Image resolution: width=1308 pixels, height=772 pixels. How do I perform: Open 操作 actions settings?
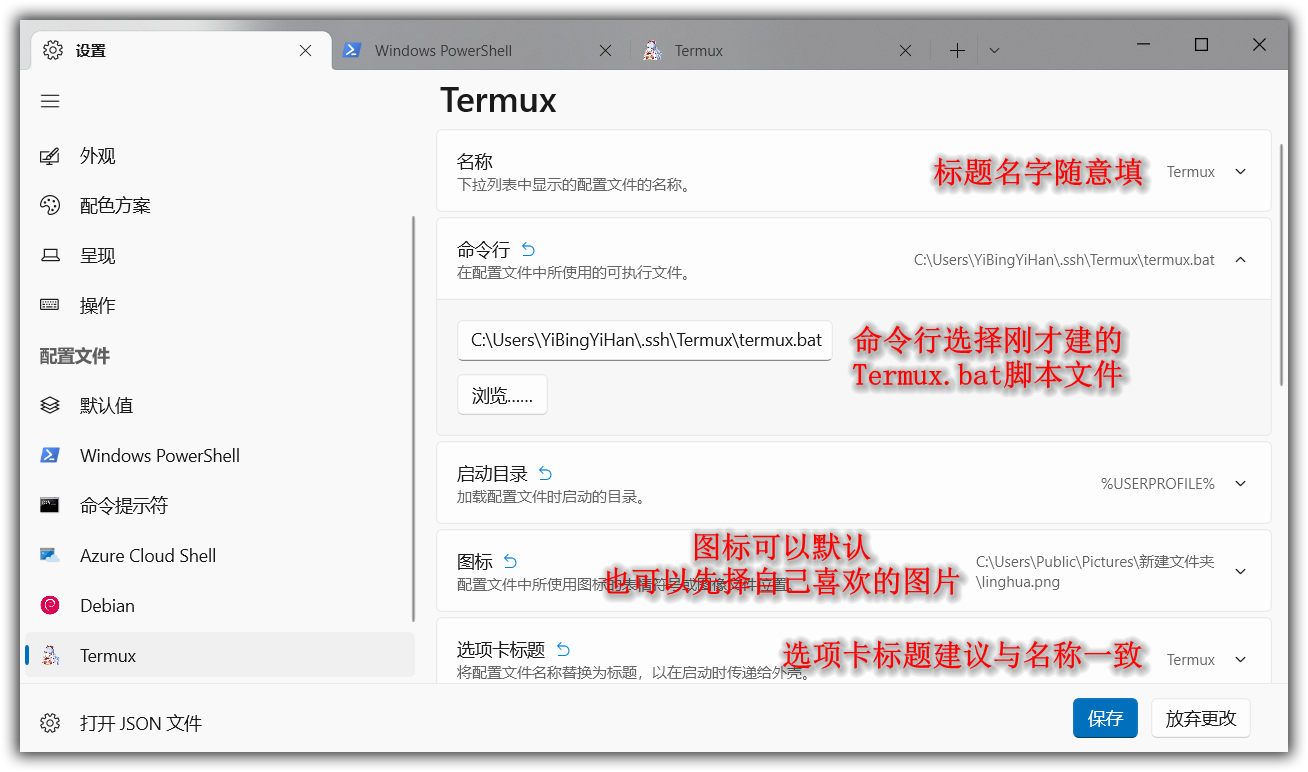tap(220, 306)
